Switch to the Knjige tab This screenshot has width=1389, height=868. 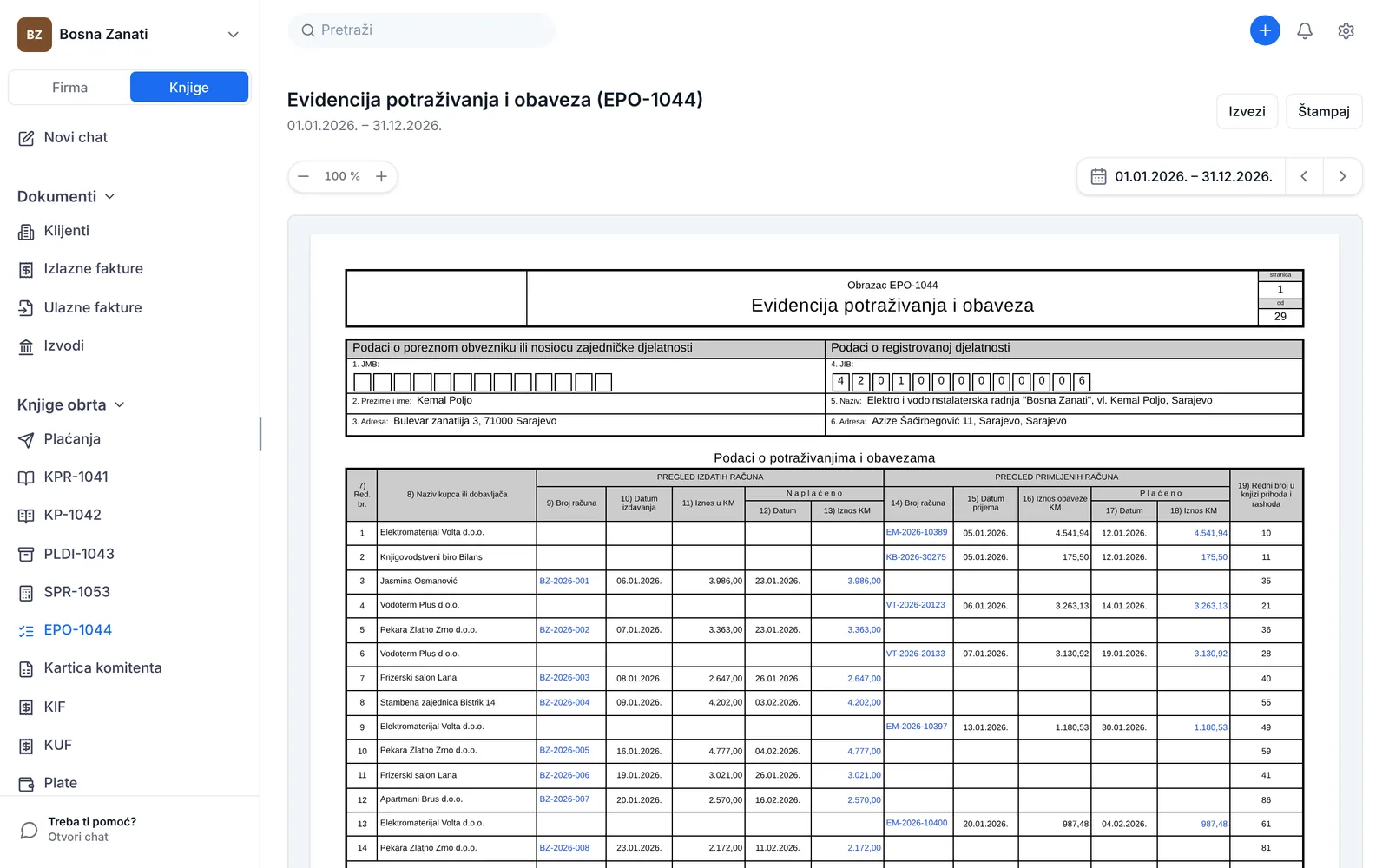[189, 88]
